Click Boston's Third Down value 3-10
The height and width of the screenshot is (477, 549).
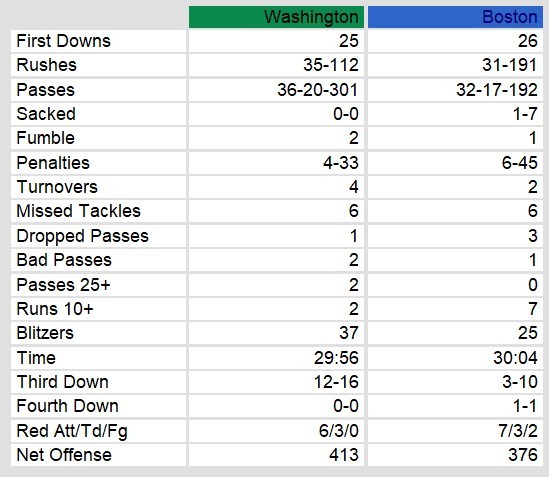coord(520,382)
